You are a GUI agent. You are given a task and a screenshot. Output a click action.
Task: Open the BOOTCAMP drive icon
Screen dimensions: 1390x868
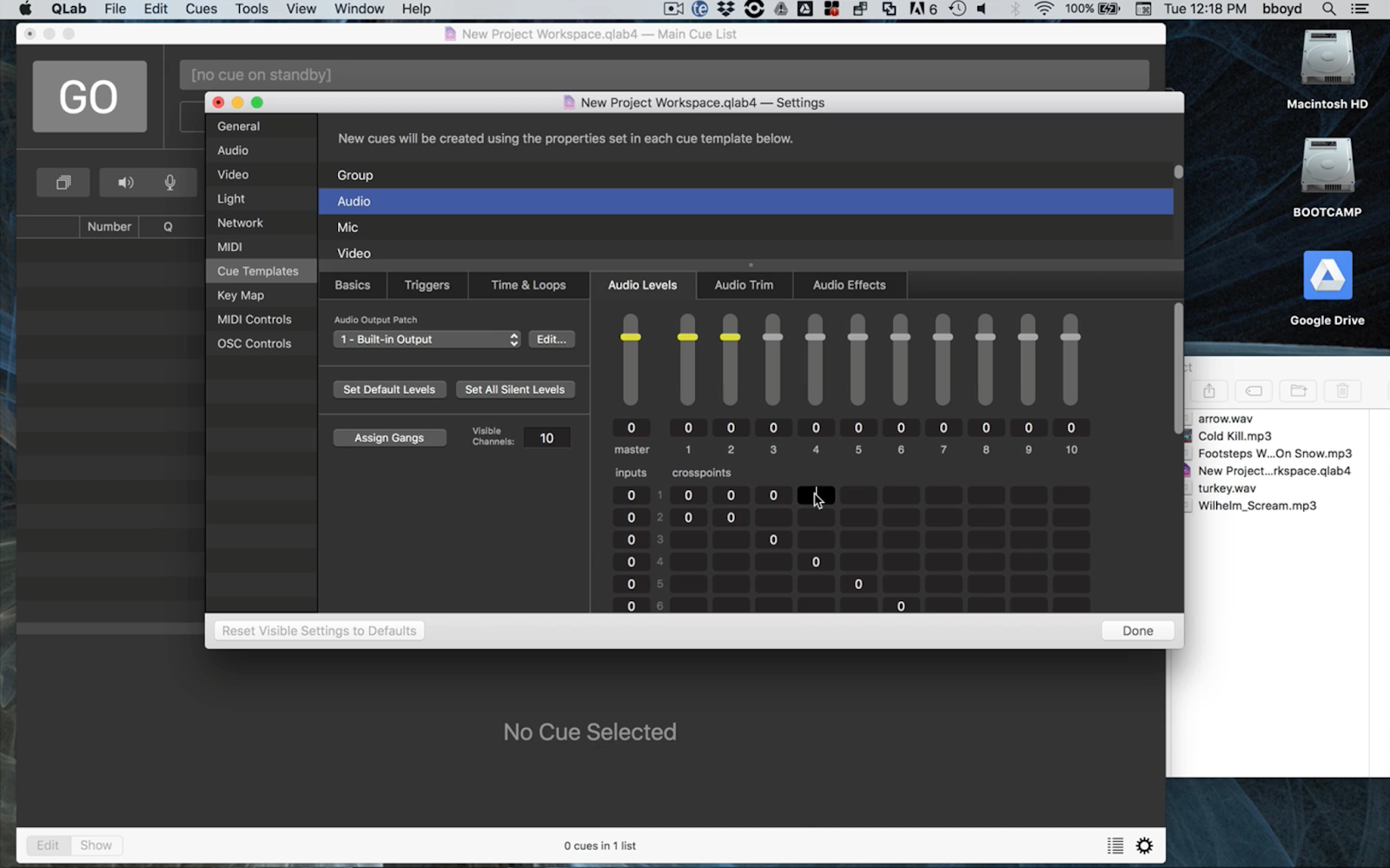point(1327,166)
